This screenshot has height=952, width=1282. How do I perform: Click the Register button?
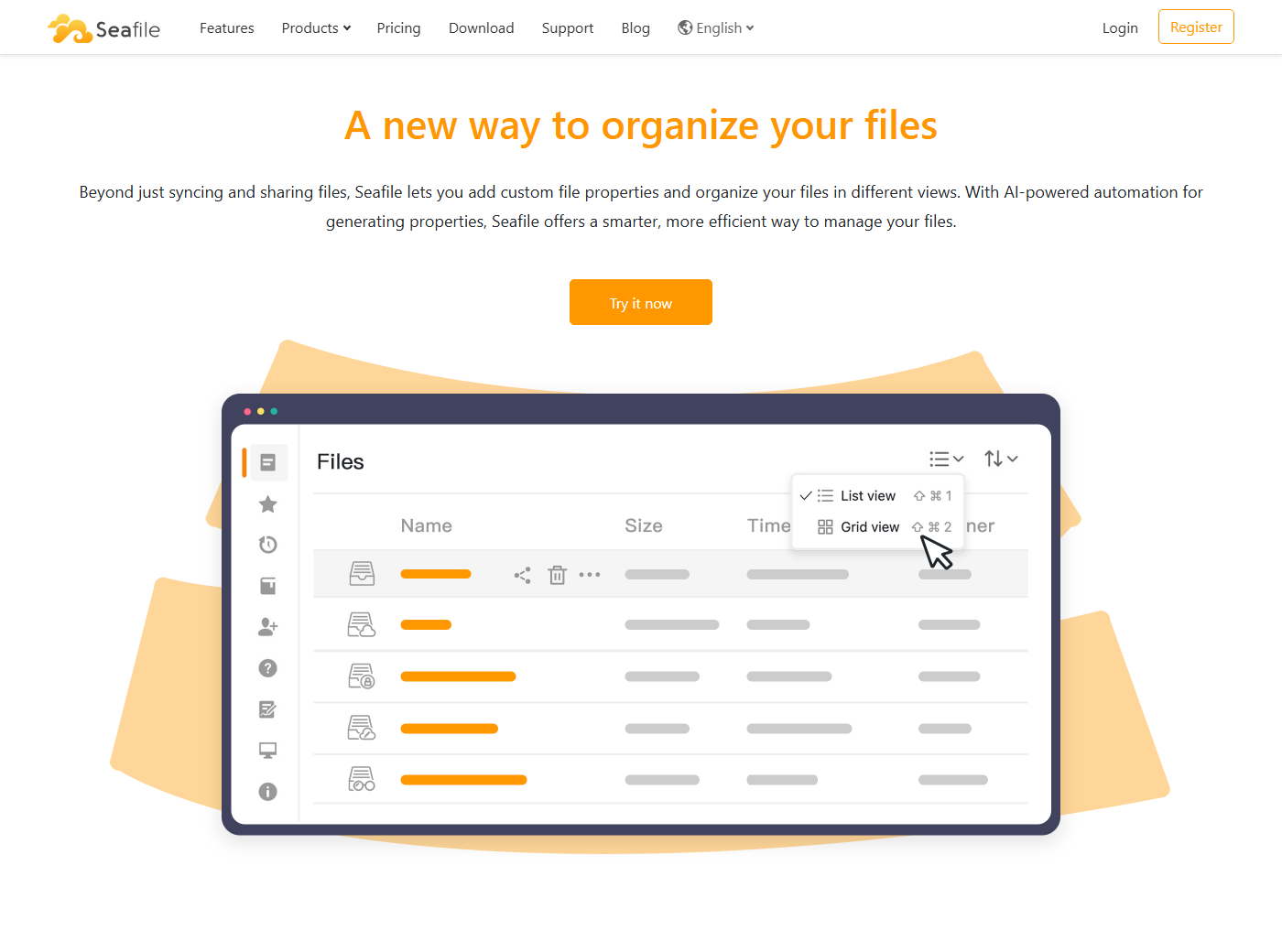click(x=1196, y=27)
